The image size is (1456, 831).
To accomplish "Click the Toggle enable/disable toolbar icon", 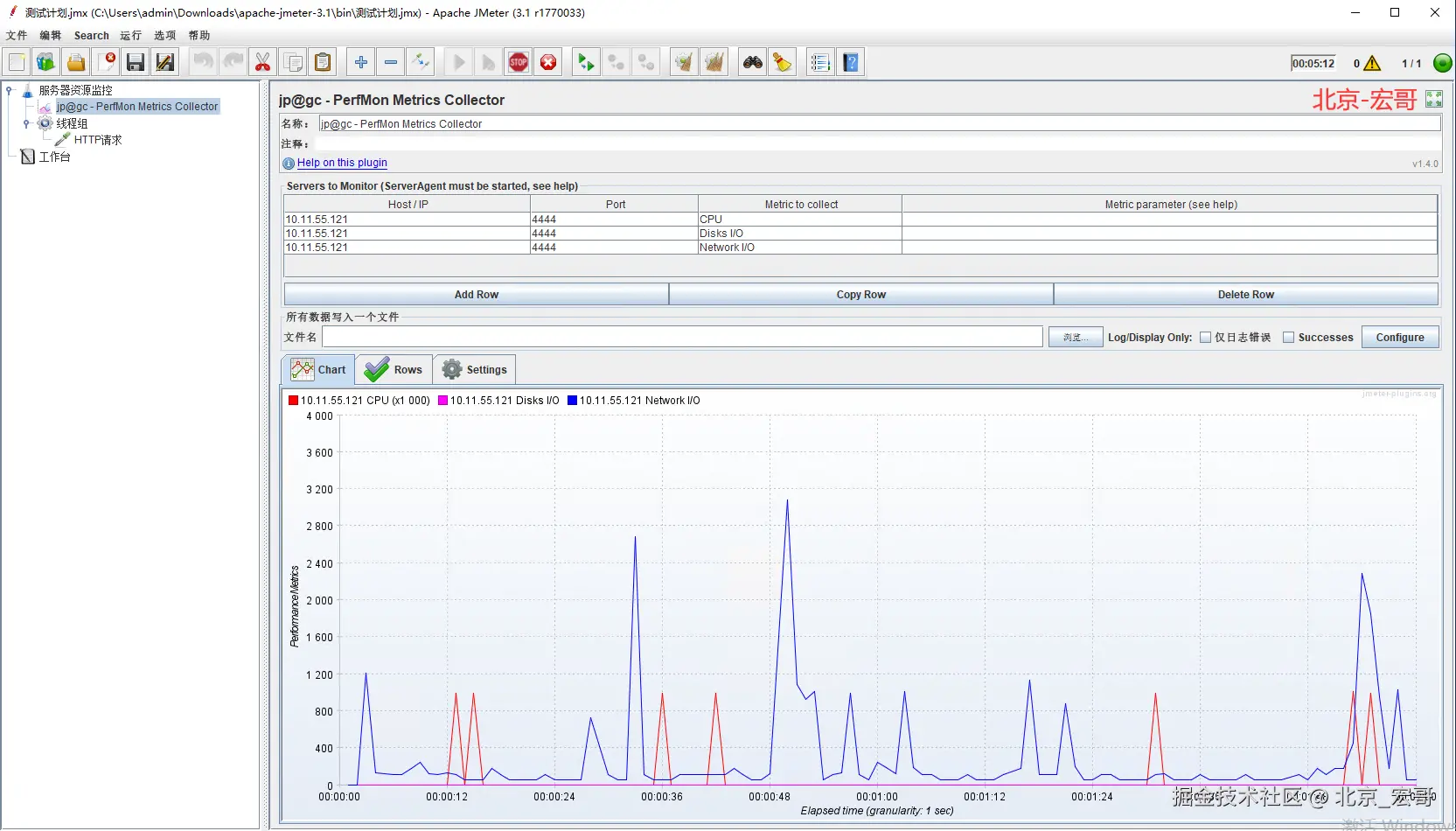I will tap(421, 62).
